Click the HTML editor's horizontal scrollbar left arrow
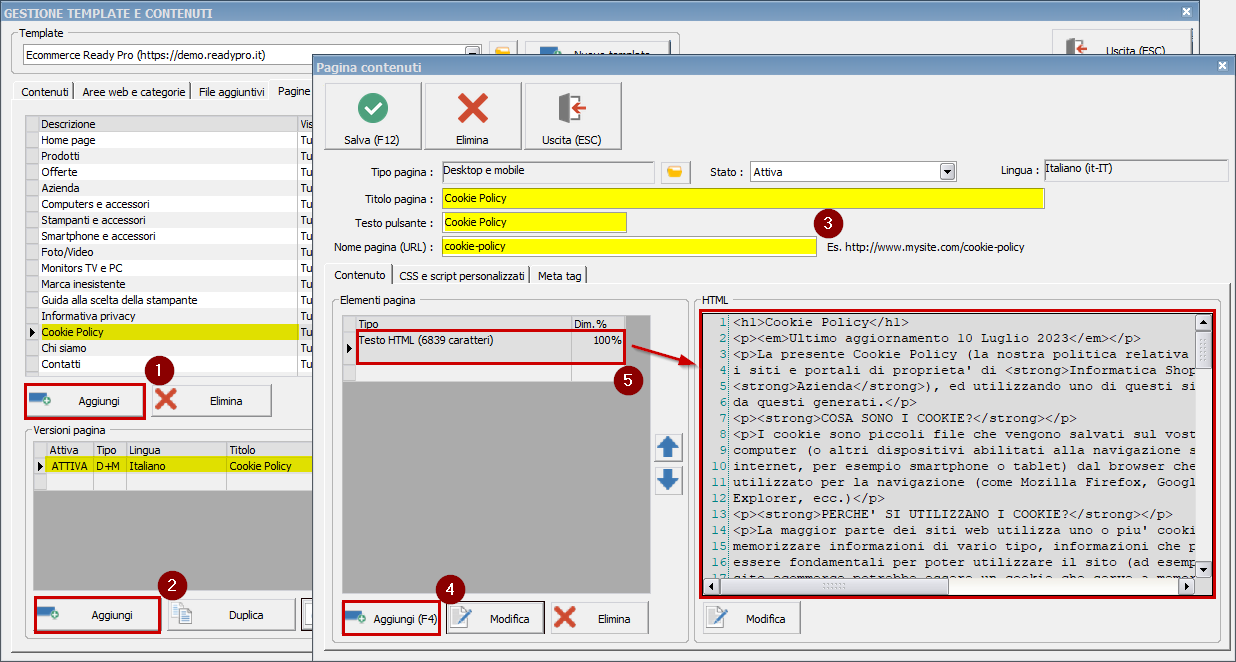Screen dimensions: 1236x662 click(x=712, y=587)
